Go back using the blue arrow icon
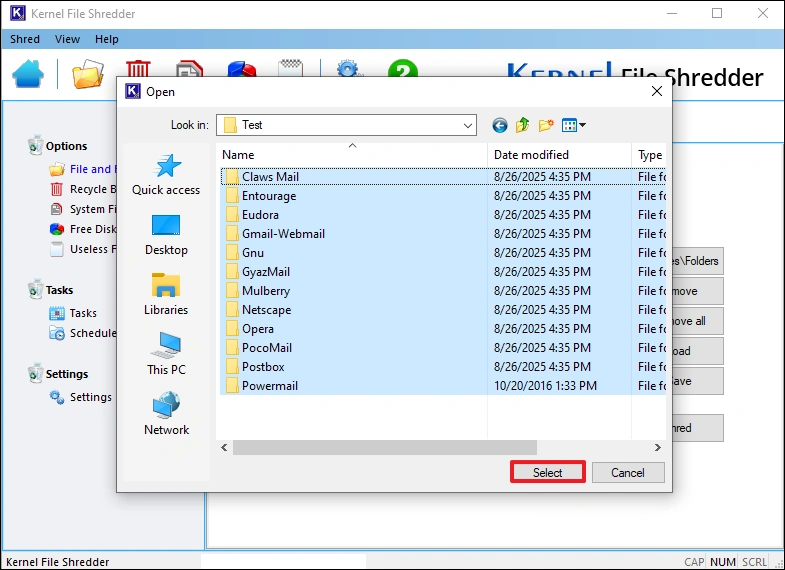785x570 pixels. (500, 125)
